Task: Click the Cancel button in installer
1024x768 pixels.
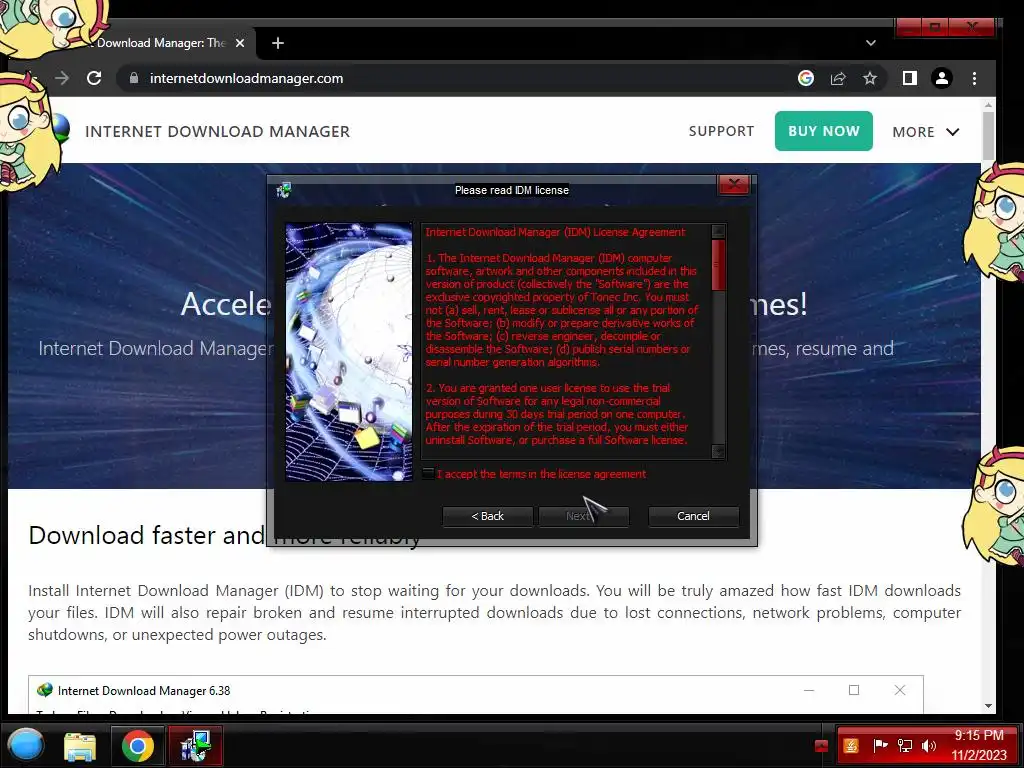Action: pyautogui.click(x=693, y=516)
